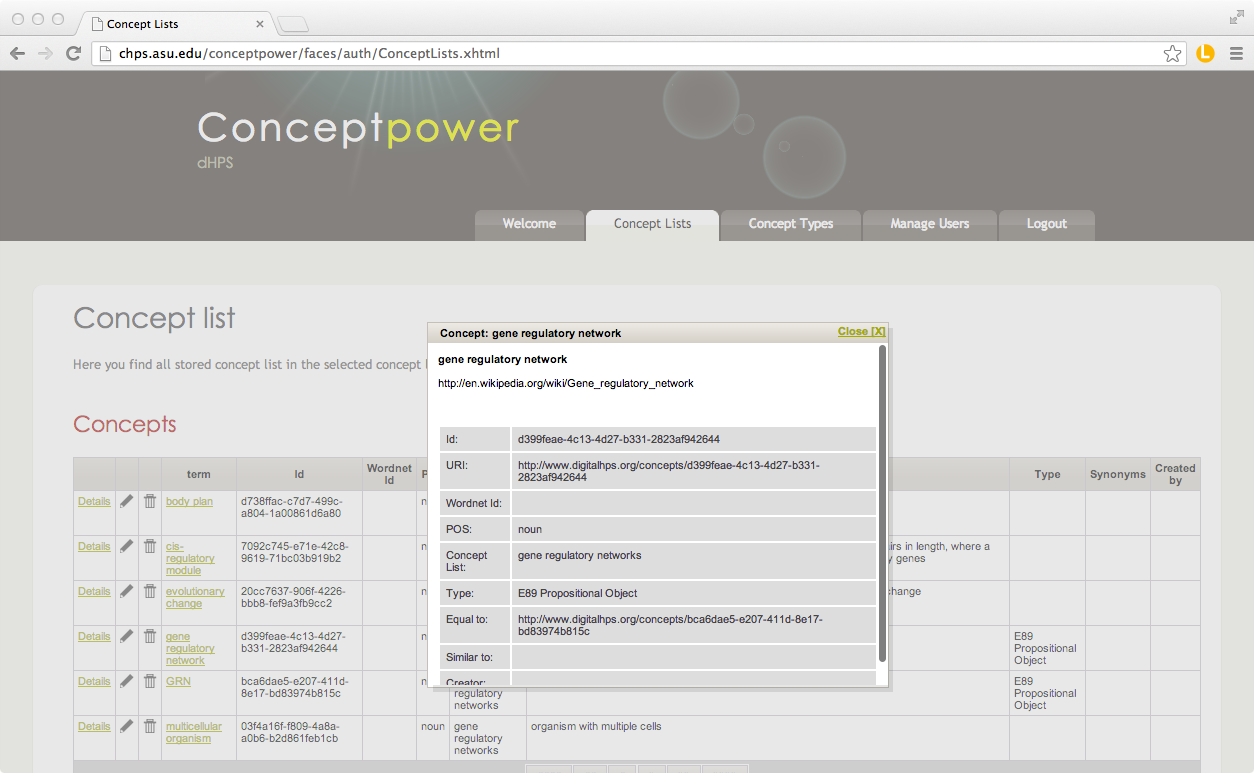The image size is (1254, 773).
Task: Close the gene regulatory network dialog
Action: click(x=861, y=331)
